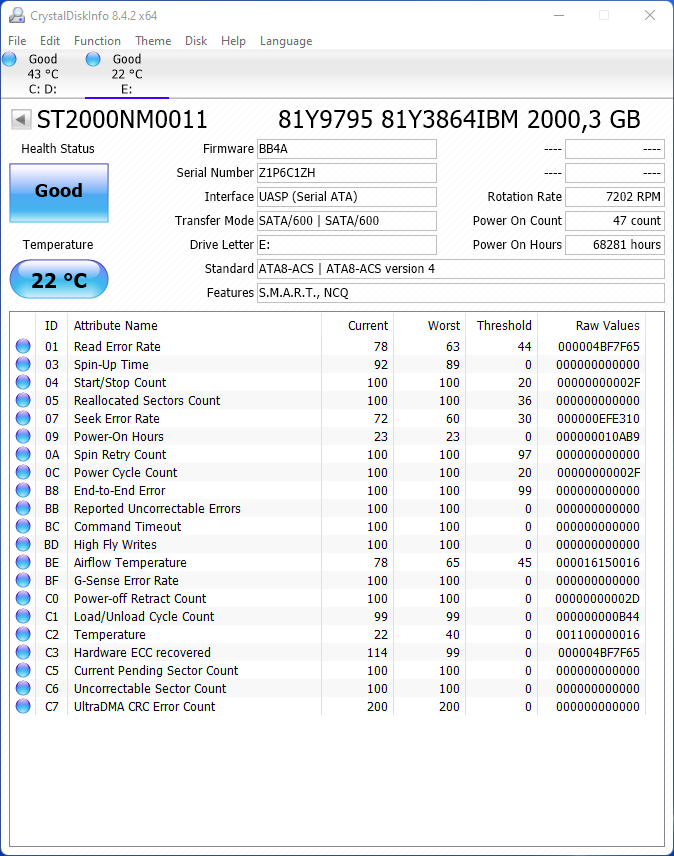Screen dimensions: 674x856
Task: Click the status icon for Seek Error Rate
Action: (x=23, y=418)
